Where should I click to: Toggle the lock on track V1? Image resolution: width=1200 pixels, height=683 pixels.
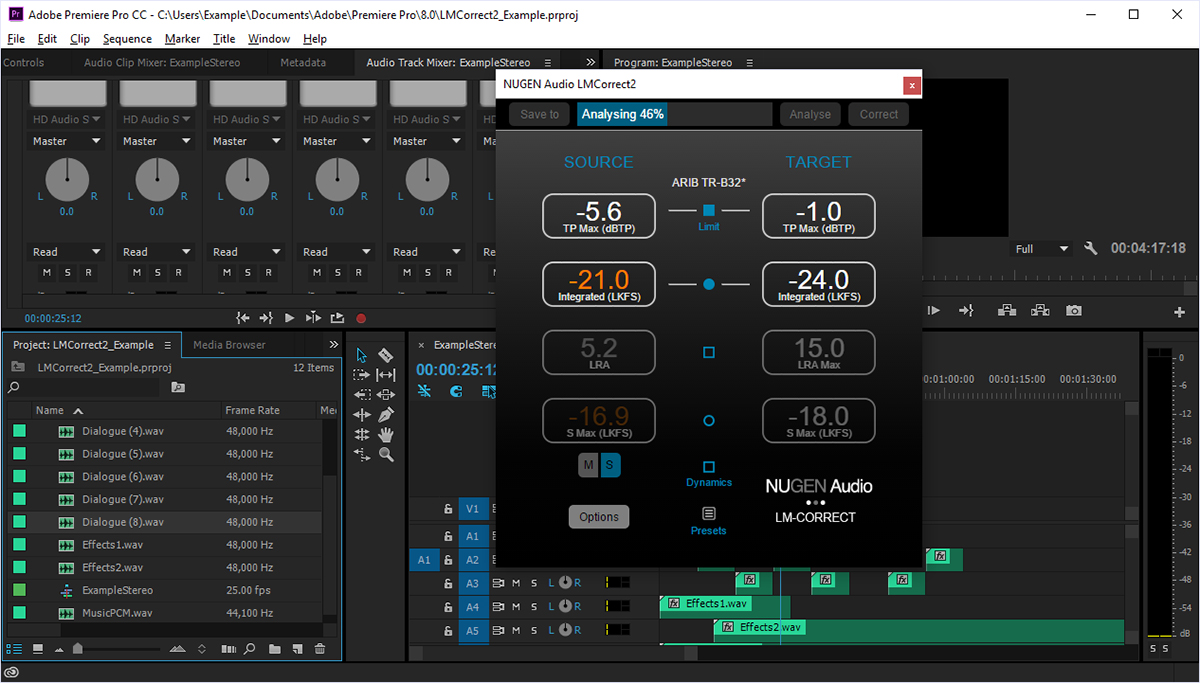[x=448, y=509]
